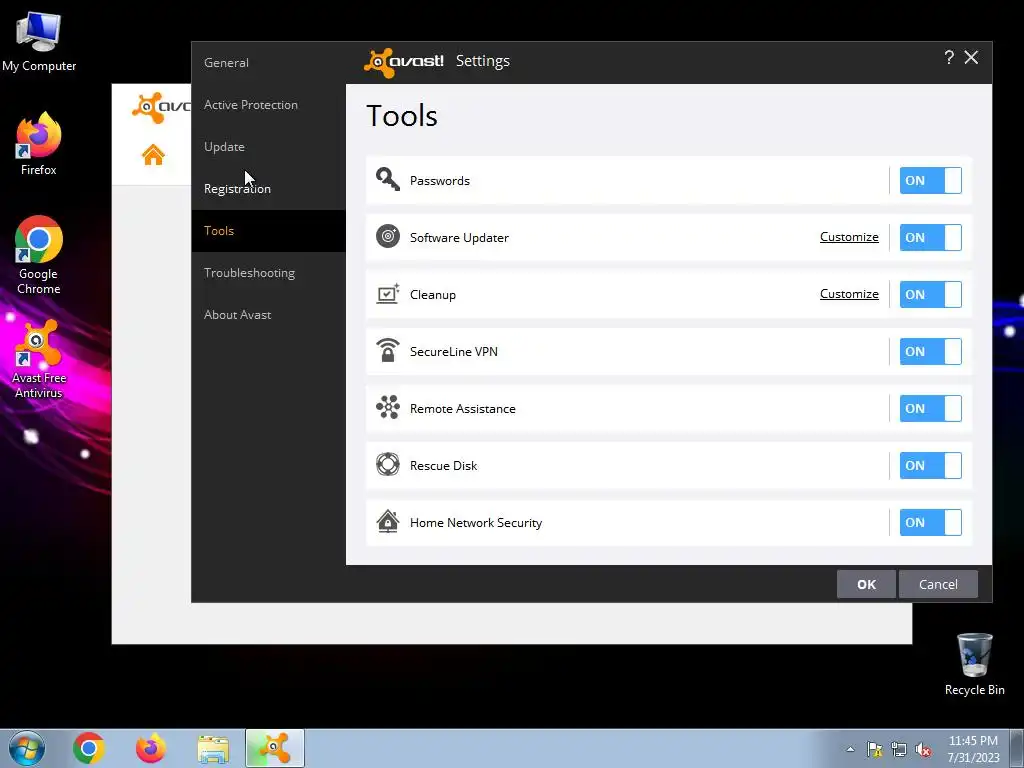Select the Recycle Bin desktop icon

pos(974,664)
